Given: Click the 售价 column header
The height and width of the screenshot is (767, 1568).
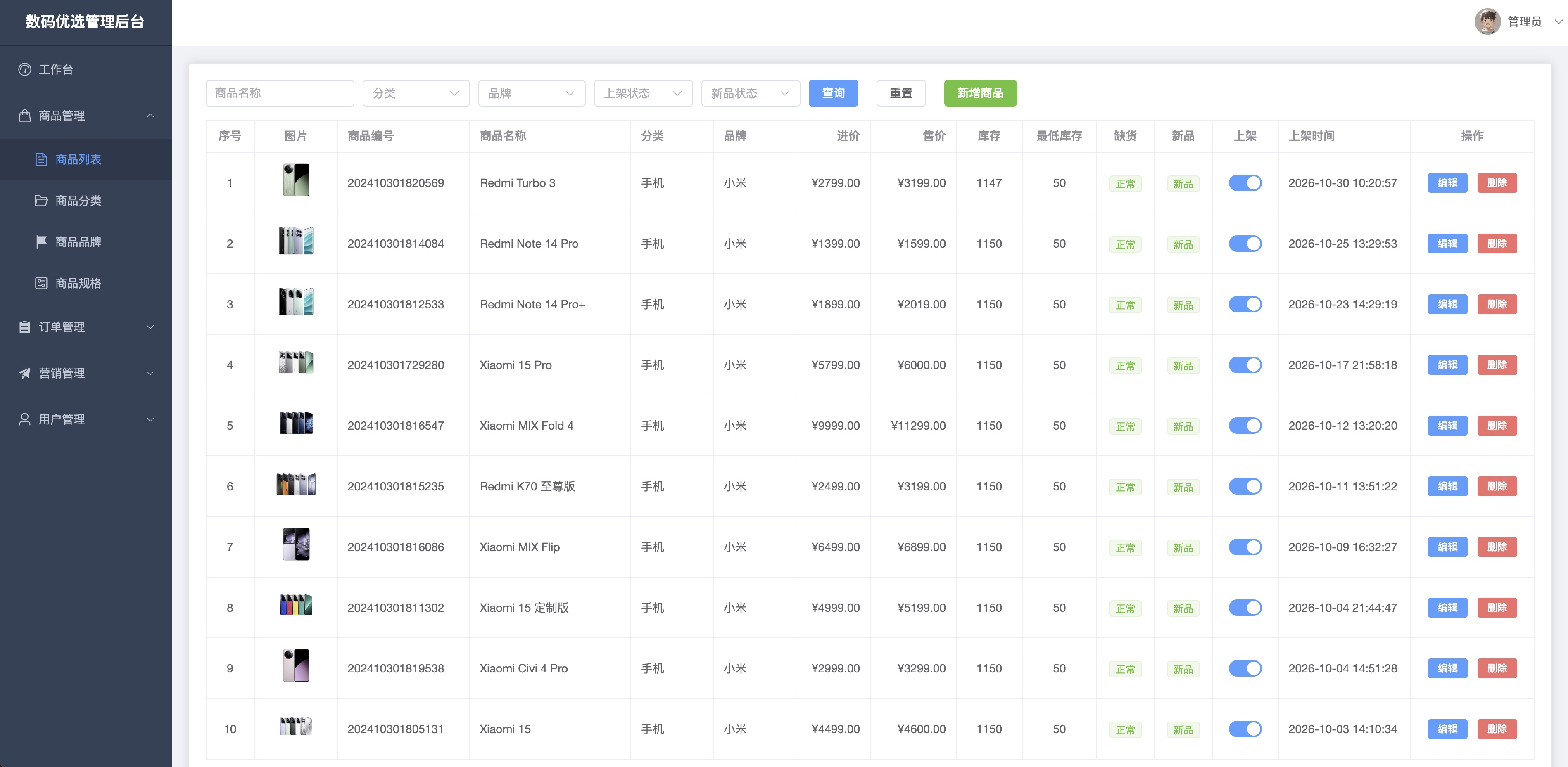Looking at the screenshot, I should click(x=934, y=136).
